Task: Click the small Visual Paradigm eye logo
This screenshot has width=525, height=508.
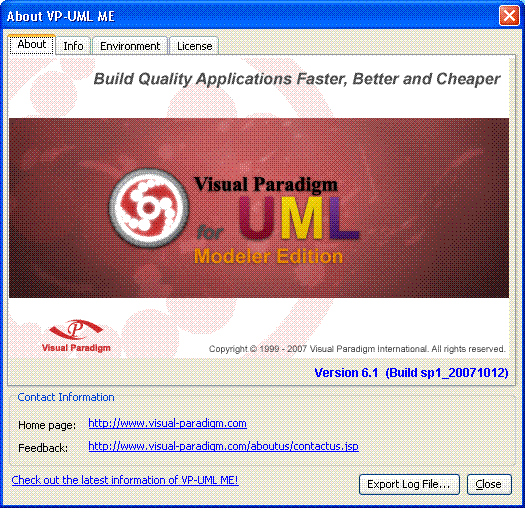Action: (x=76, y=336)
